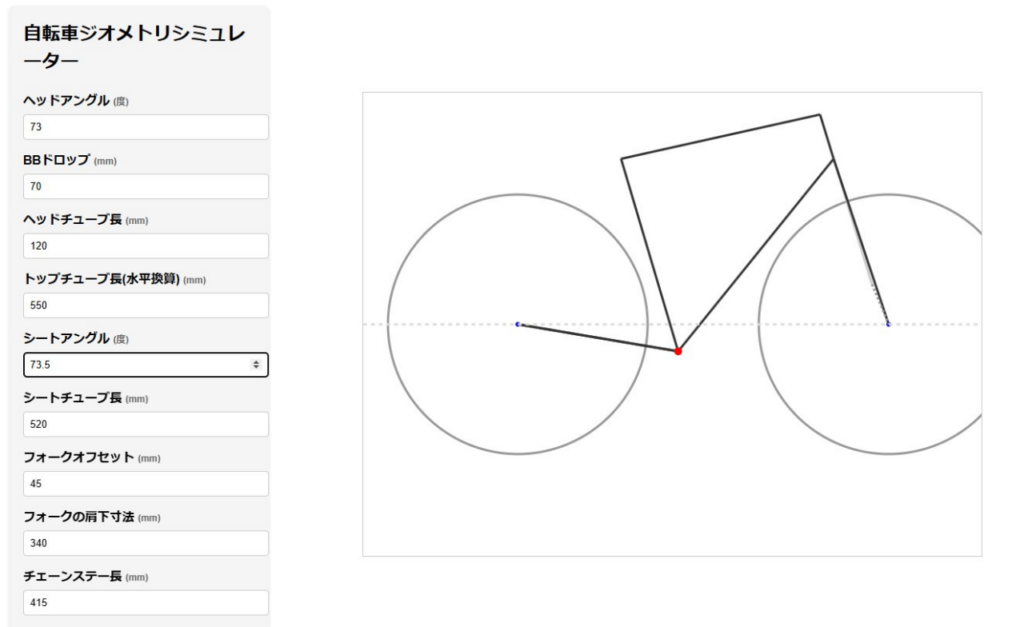This screenshot has height=627, width=1024.
Task: Focus the BBドロップ value field
Action: click(x=145, y=186)
